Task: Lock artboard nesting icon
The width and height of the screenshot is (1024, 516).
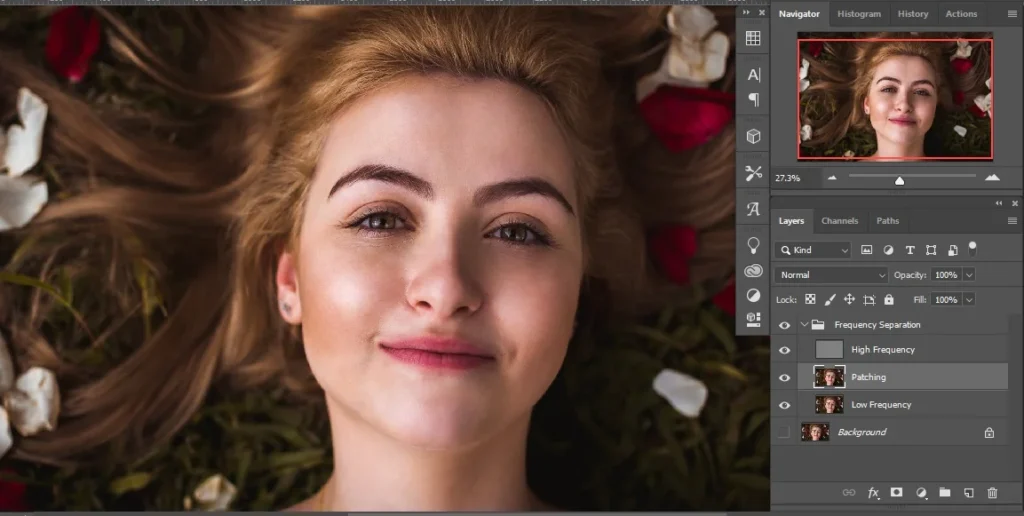Action: coord(869,300)
